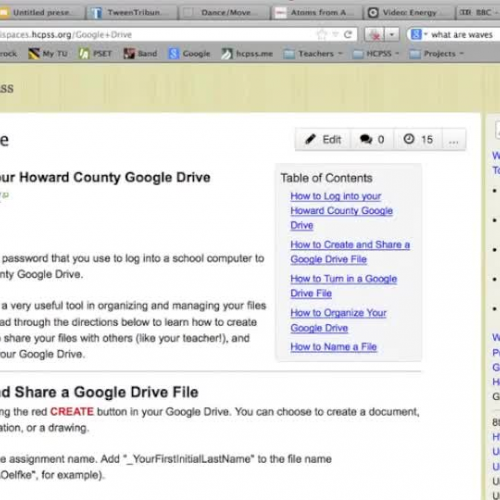Open the Google bookmark in bookmarks bar
This screenshot has height=500, width=500.
[x=189, y=54]
